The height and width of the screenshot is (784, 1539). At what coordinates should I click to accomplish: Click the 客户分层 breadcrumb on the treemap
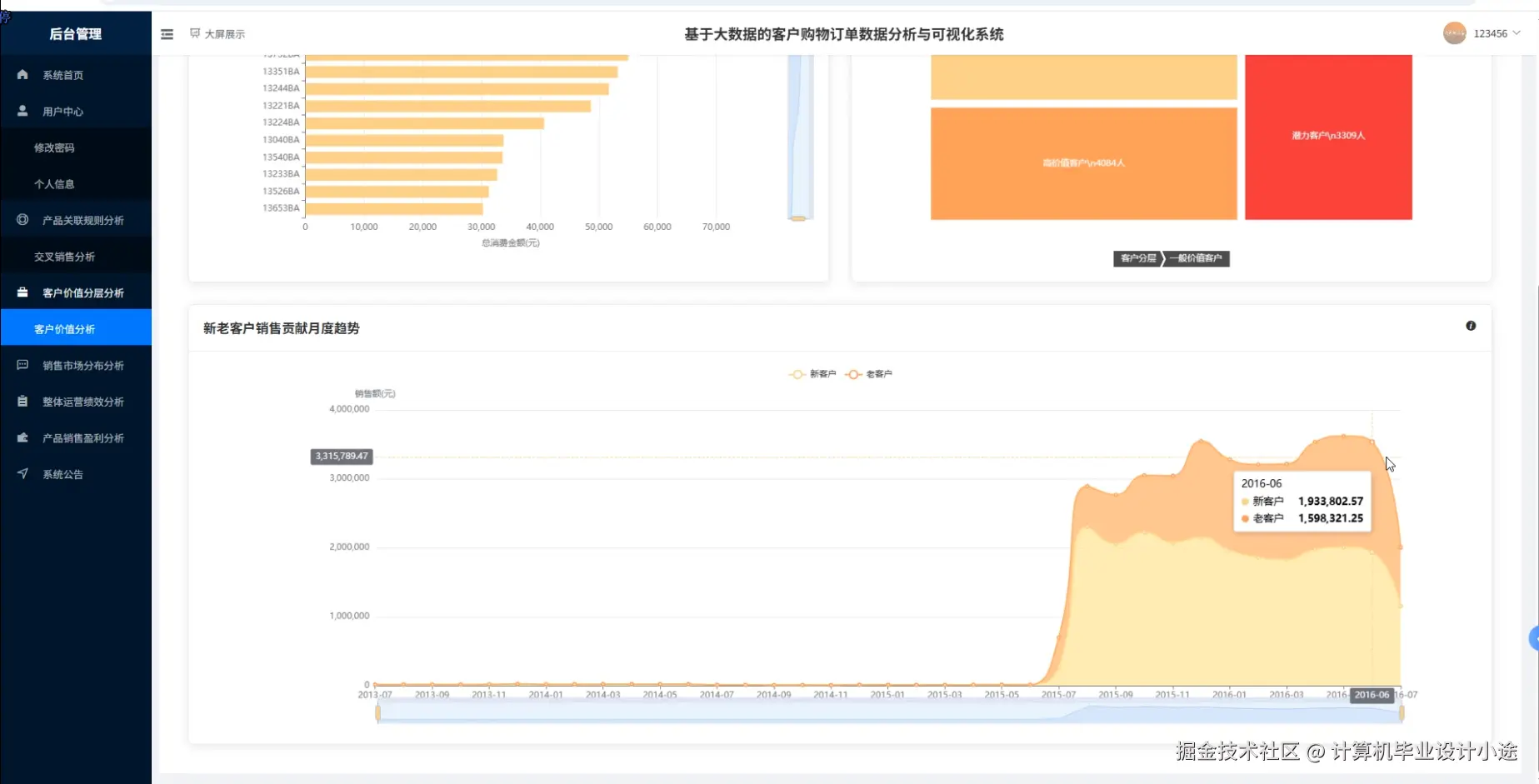point(1138,258)
